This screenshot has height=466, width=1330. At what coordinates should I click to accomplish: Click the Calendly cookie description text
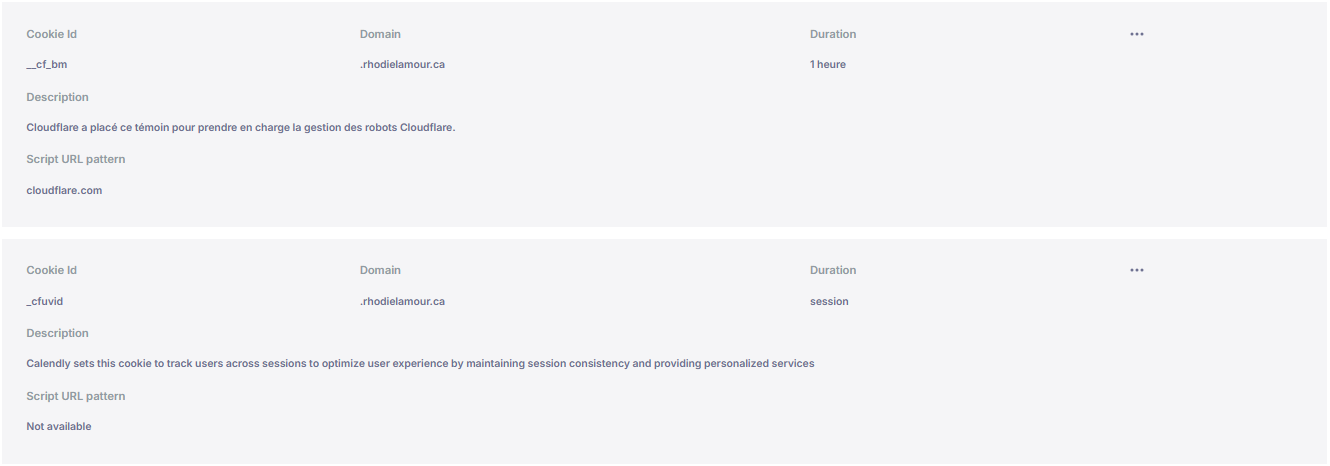coord(420,363)
